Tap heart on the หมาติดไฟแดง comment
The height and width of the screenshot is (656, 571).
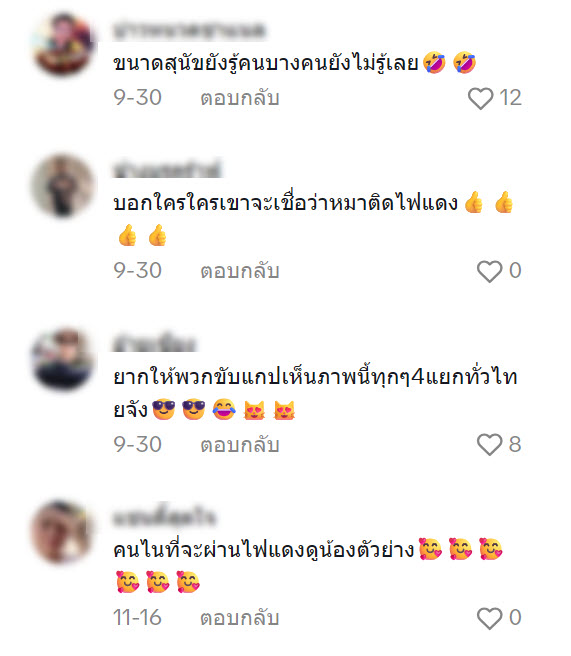tap(489, 272)
